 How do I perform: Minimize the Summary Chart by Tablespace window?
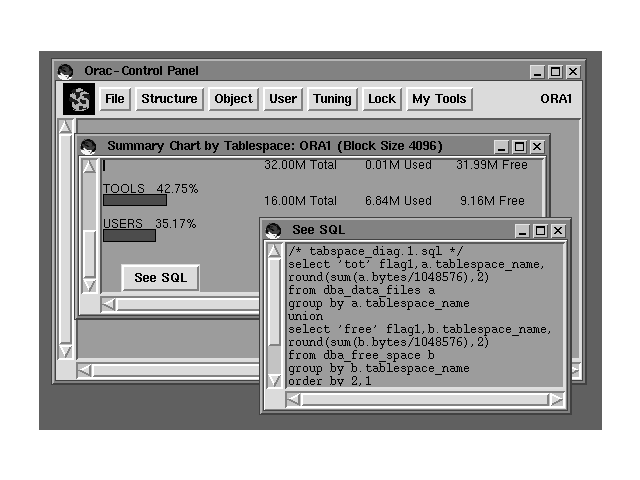tap(503, 146)
